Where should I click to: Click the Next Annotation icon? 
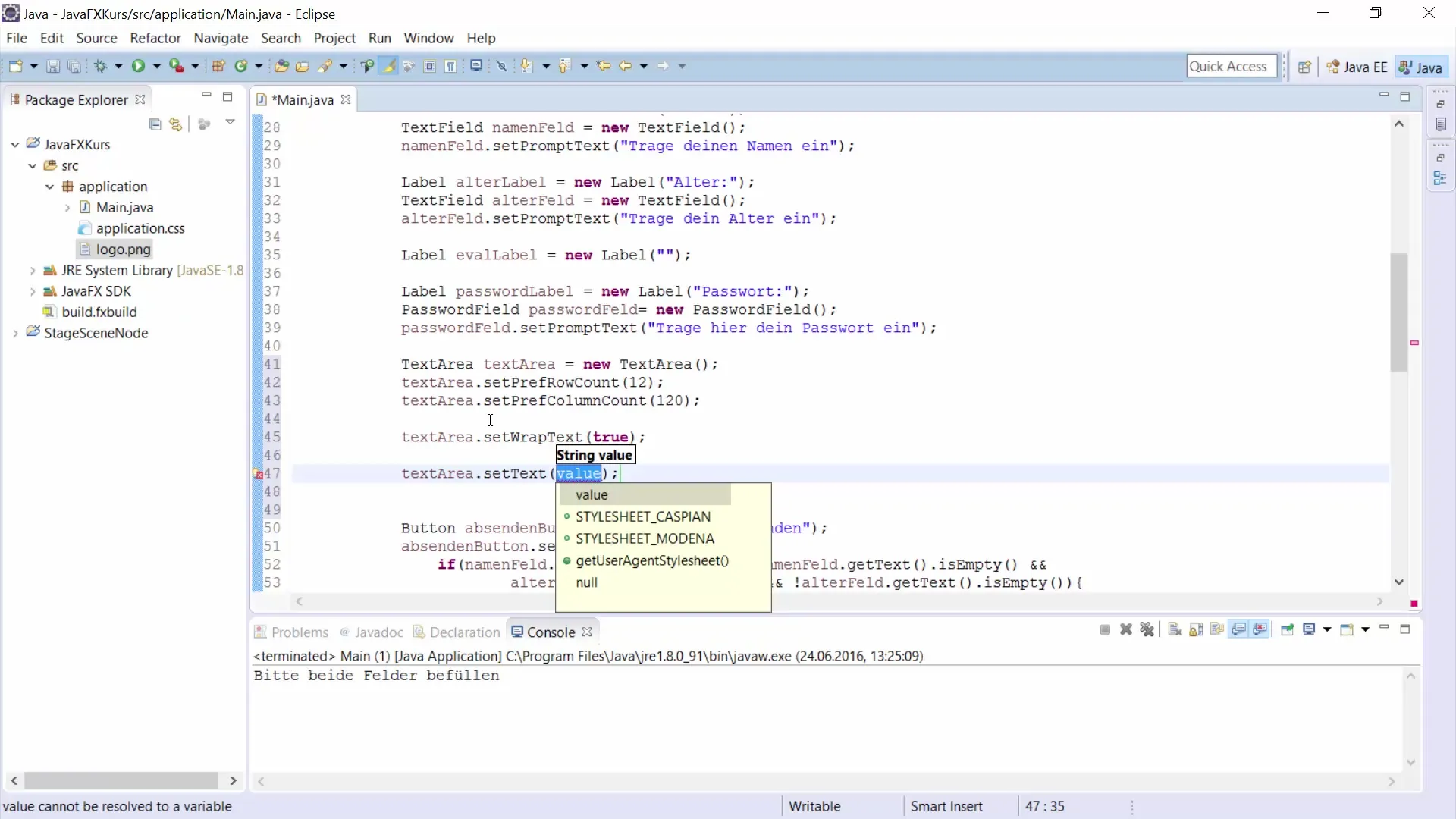point(526,66)
